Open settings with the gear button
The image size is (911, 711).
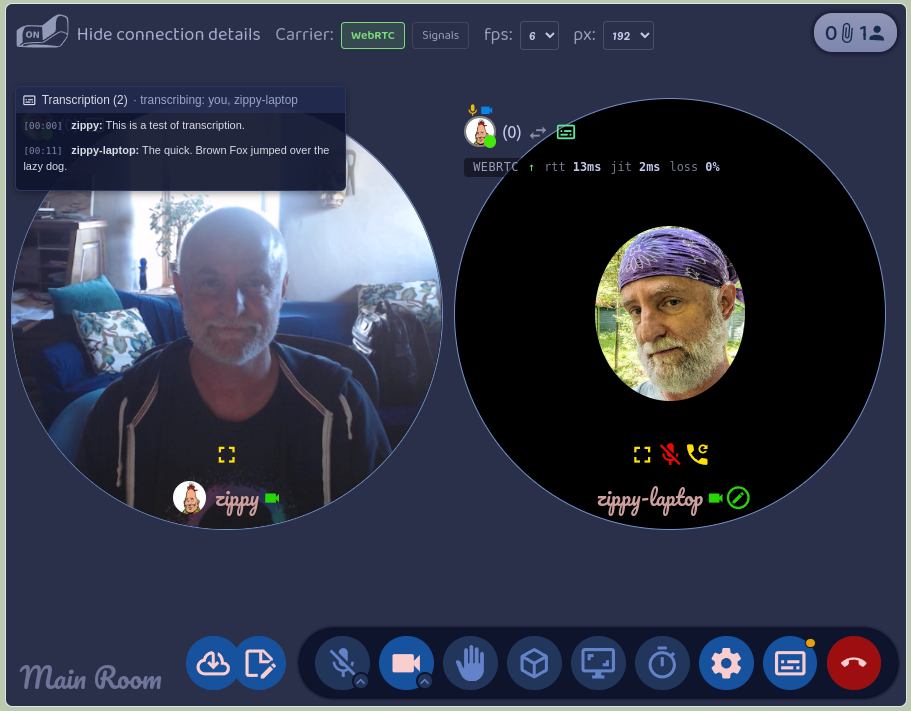point(726,663)
